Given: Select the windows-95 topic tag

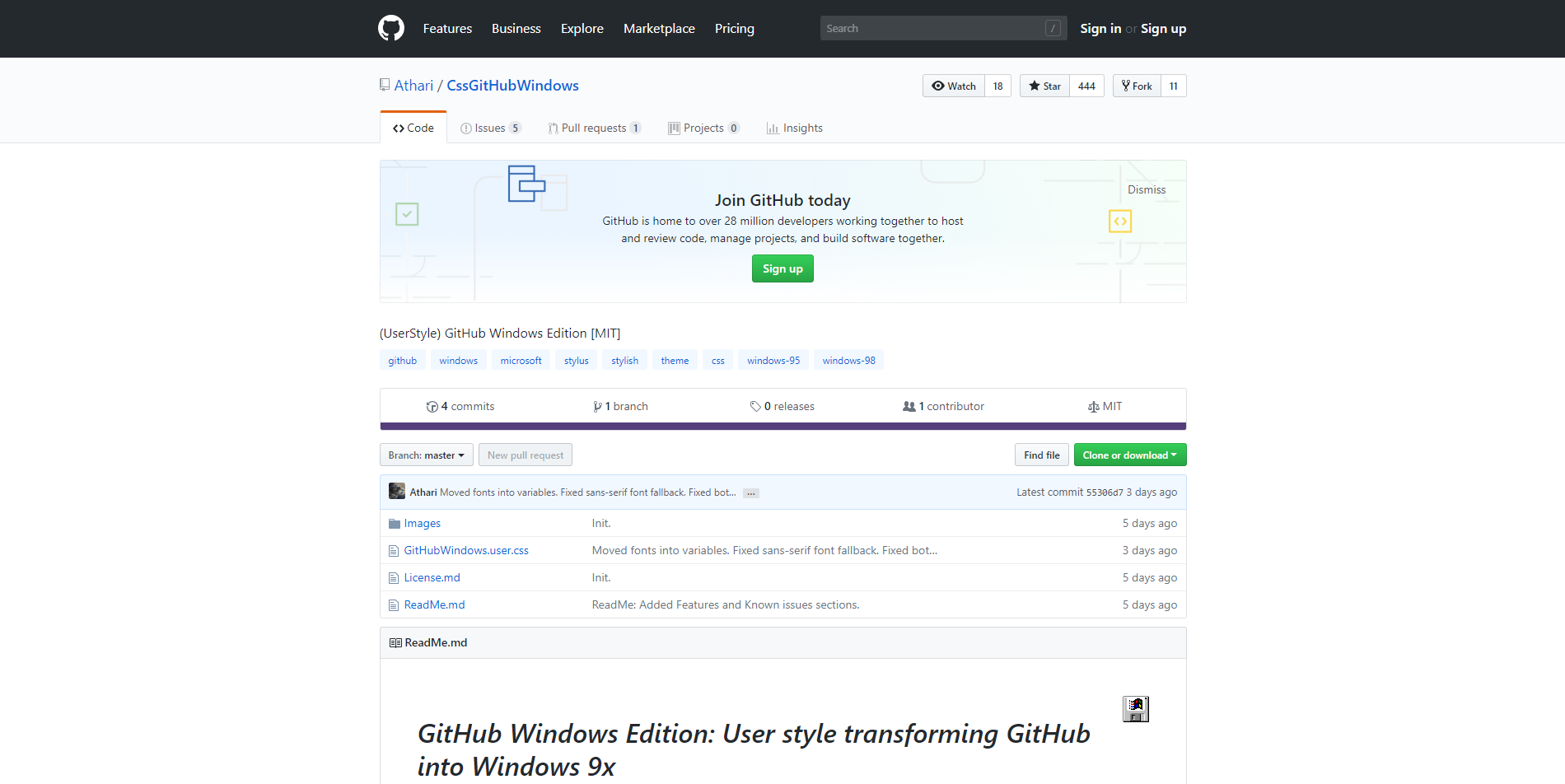Looking at the screenshot, I should (773, 361).
